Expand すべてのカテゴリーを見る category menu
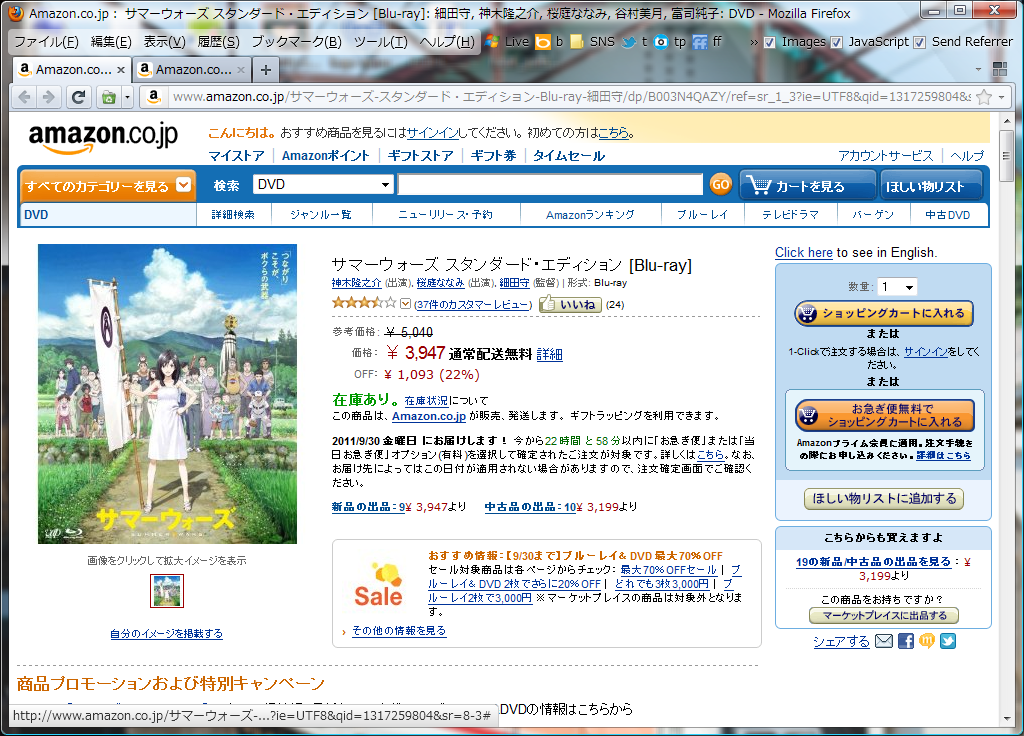The height and width of the screenshot is (736, 1024). click(107, 185)
